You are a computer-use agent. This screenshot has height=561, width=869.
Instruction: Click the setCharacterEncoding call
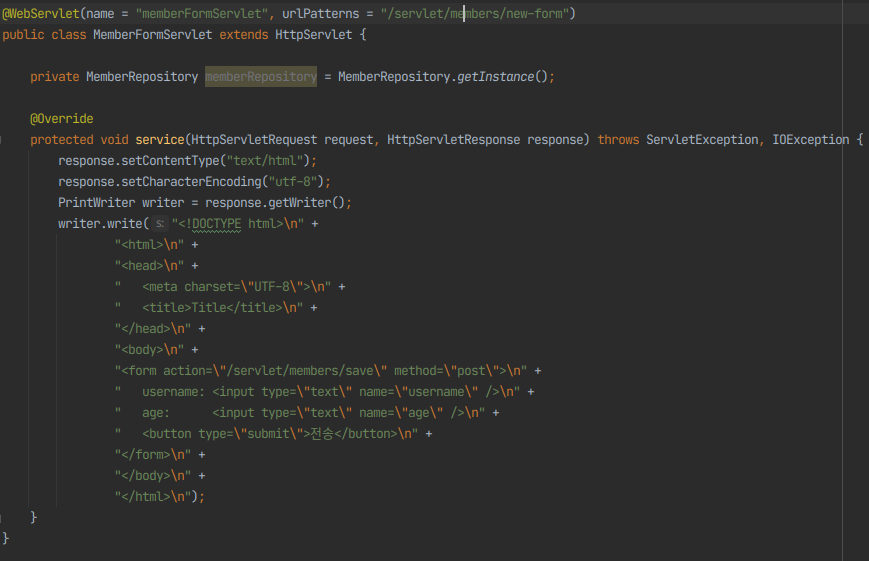coord(191,182)
